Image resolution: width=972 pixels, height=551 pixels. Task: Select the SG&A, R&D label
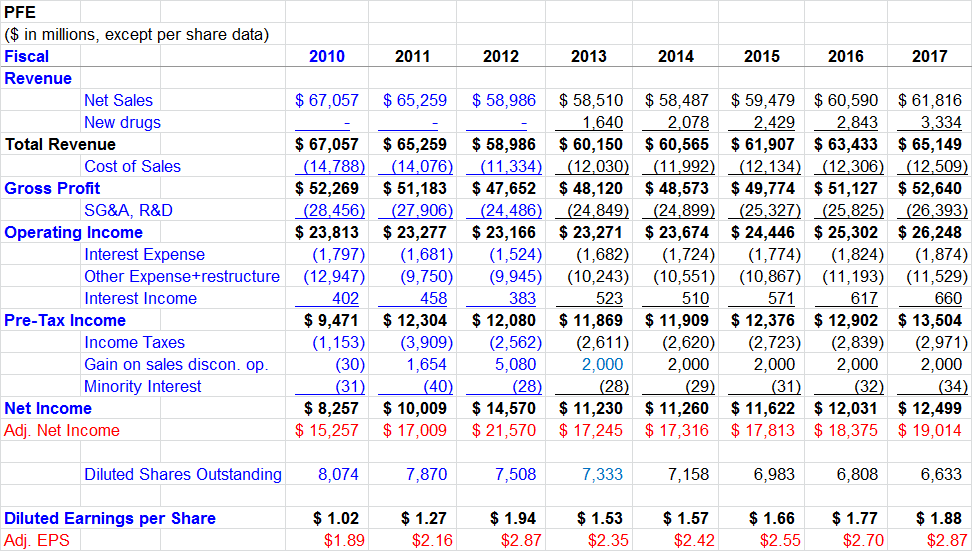tap(128, 211)
